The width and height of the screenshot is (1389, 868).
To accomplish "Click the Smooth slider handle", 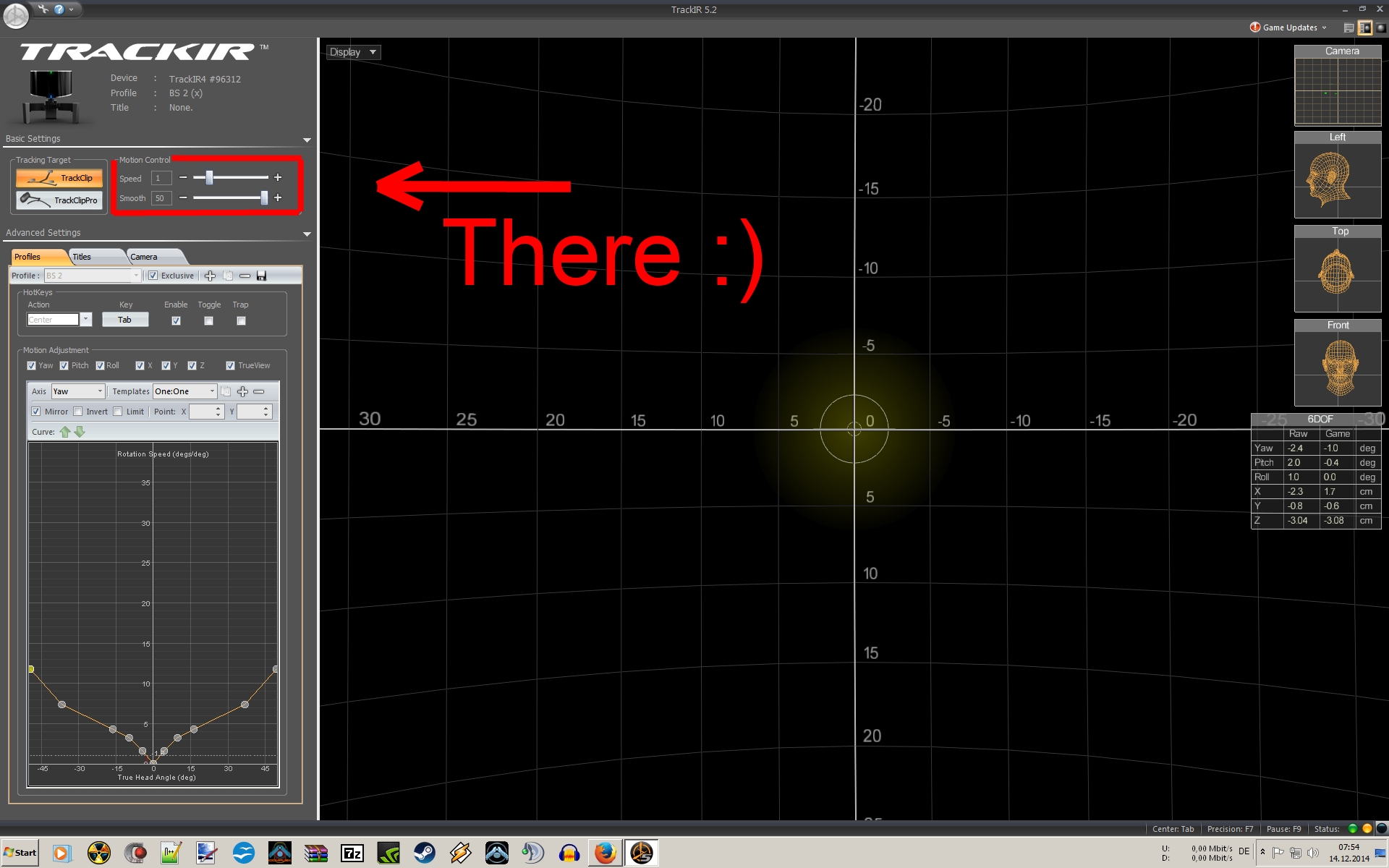I will [x=264, y=197].
